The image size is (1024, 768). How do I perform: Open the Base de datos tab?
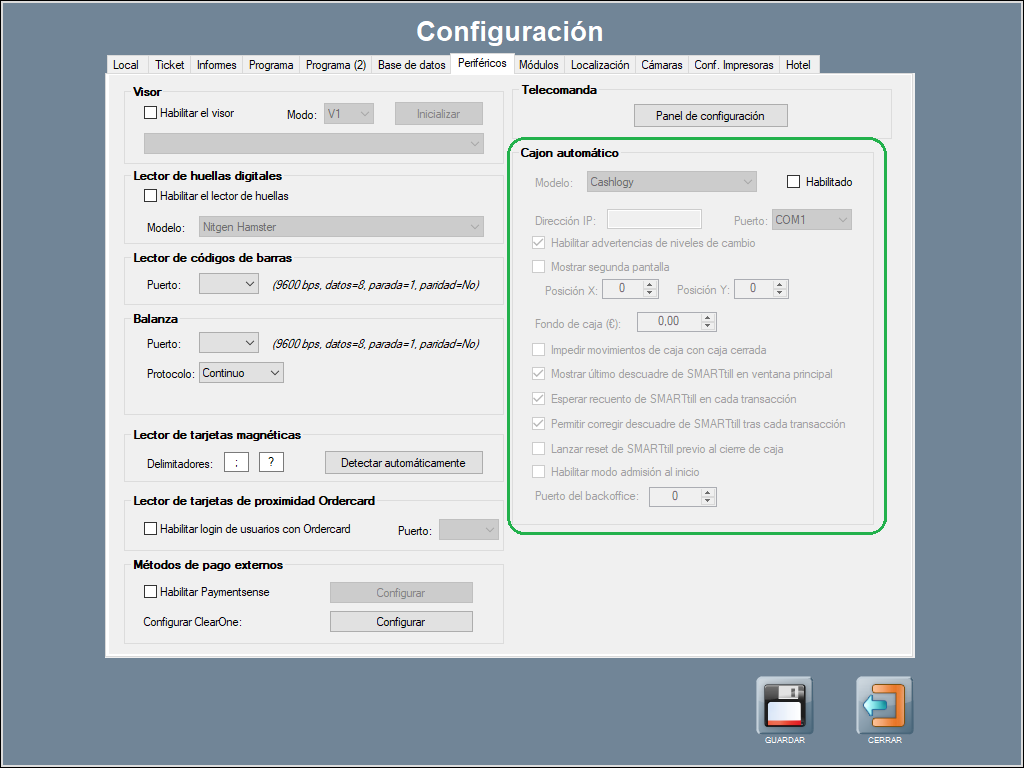[411, 65]
